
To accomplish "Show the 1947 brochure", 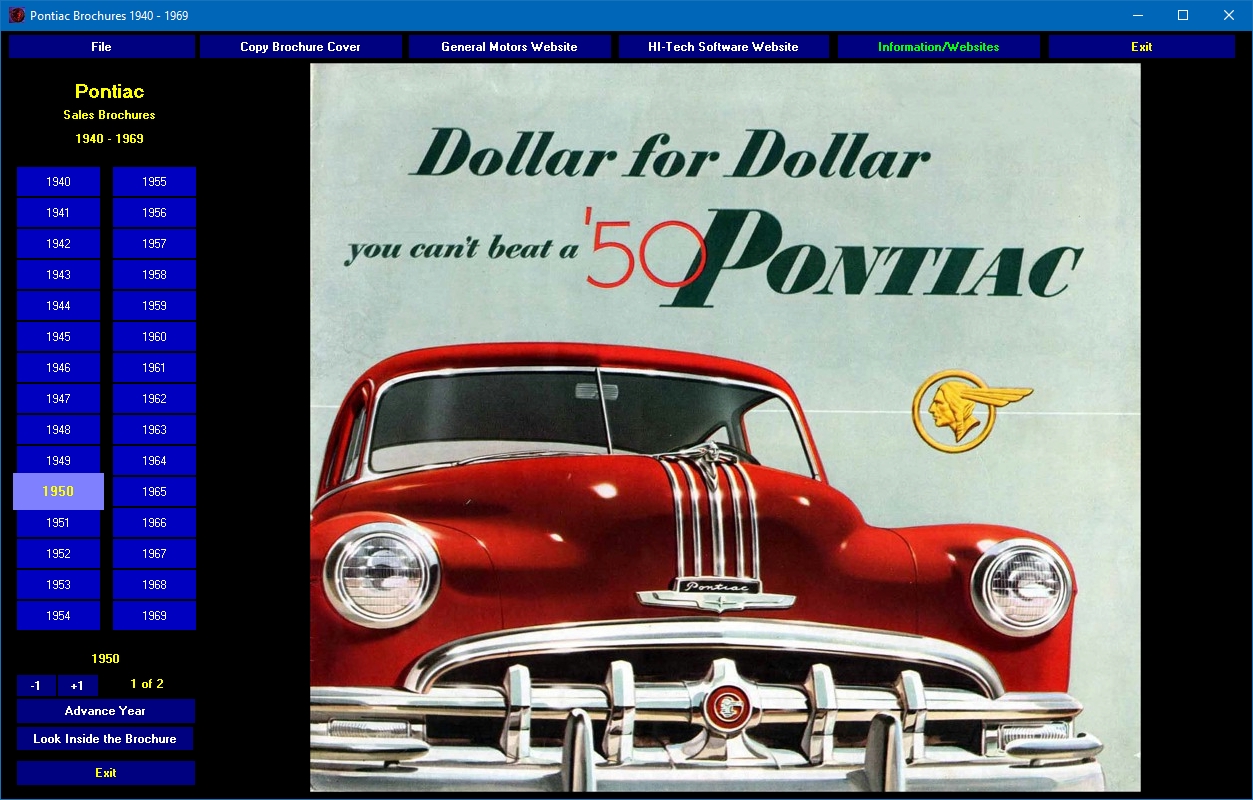I will coord(58,399).
